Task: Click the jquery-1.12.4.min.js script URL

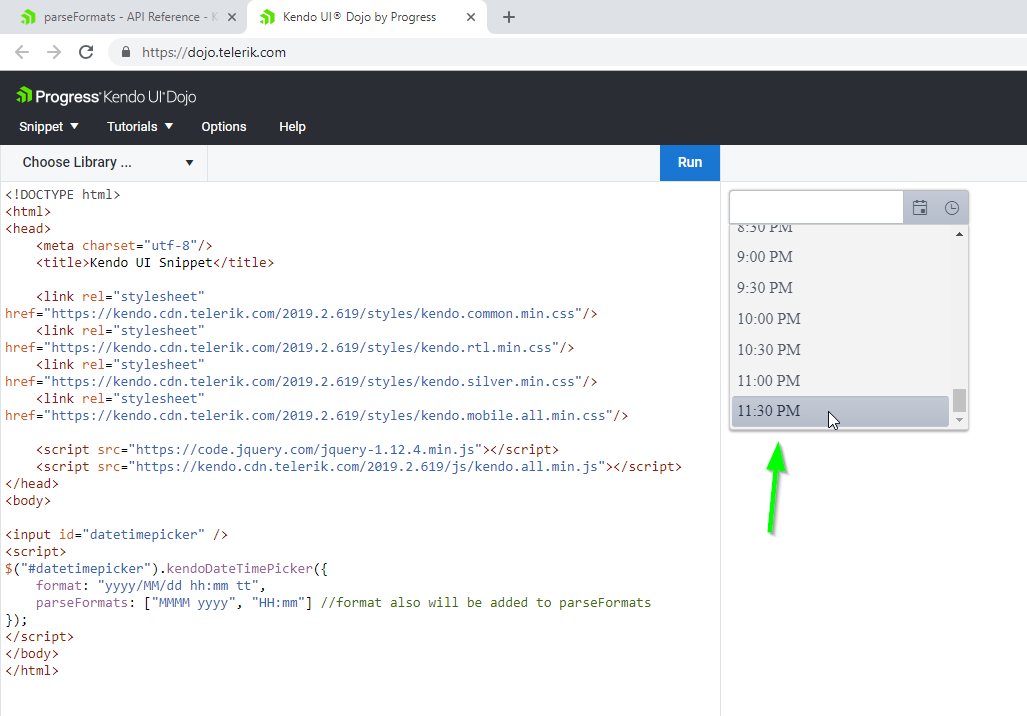Action: point(305,450)
